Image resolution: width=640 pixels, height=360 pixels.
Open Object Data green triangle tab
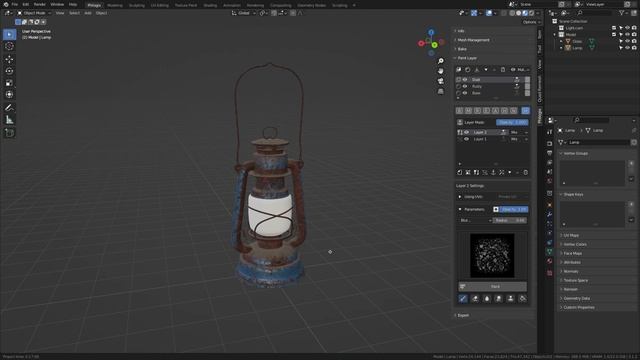click(550, 252)
